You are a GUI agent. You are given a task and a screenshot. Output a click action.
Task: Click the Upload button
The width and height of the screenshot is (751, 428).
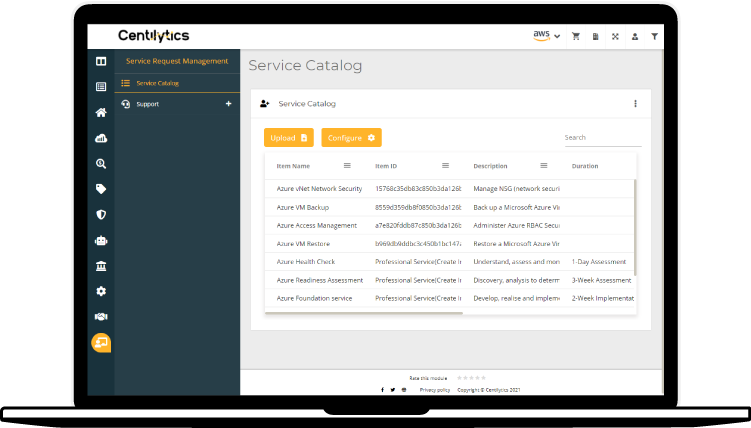(x=289, y=138)
